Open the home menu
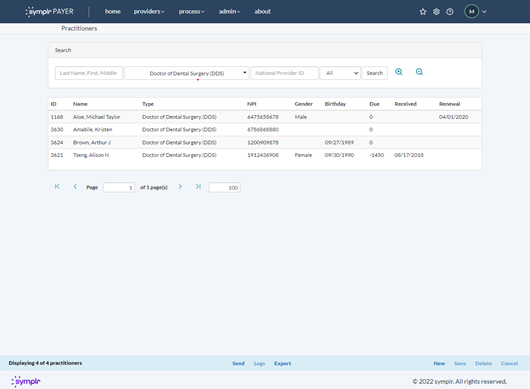The image size is (530, 389). coord(113,11)
